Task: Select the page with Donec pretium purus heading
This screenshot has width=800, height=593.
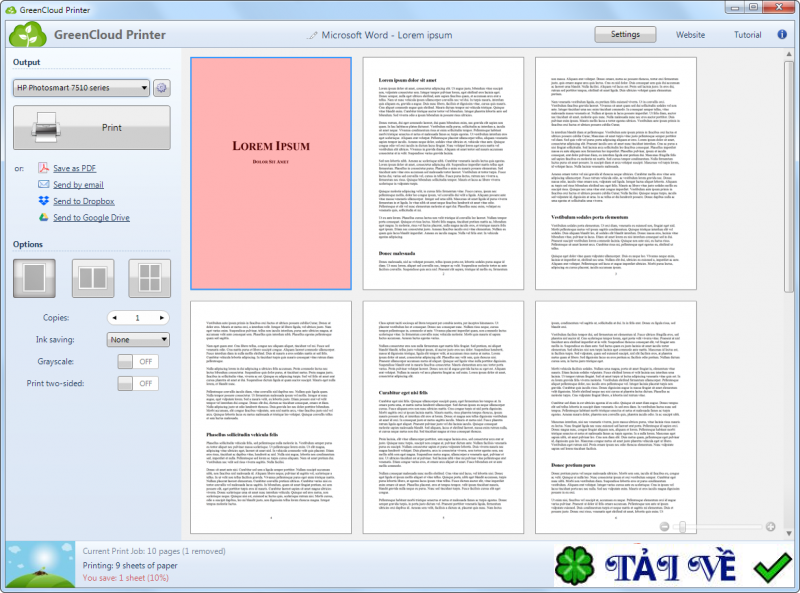Action: point(615,417)
